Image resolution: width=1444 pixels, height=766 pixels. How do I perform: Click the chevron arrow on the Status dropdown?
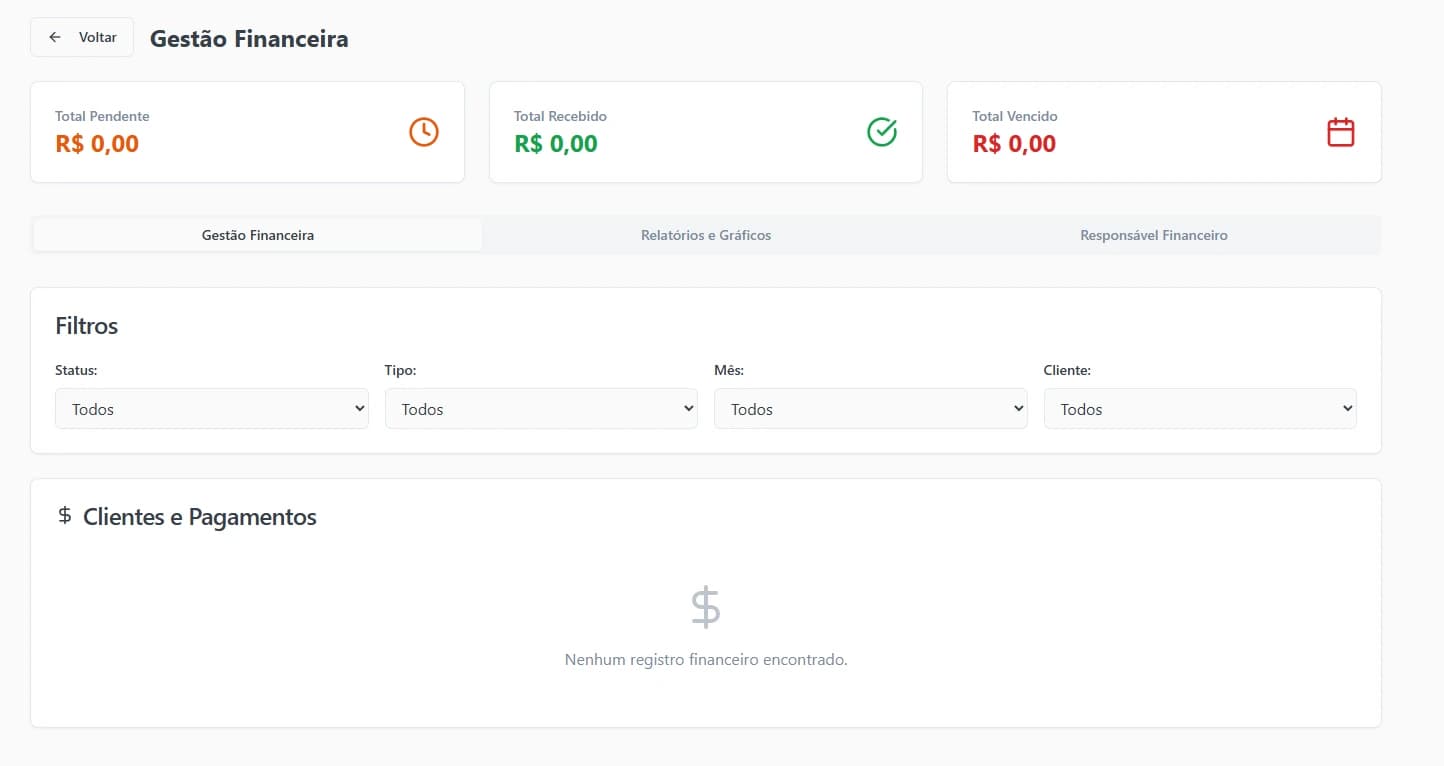359,408
